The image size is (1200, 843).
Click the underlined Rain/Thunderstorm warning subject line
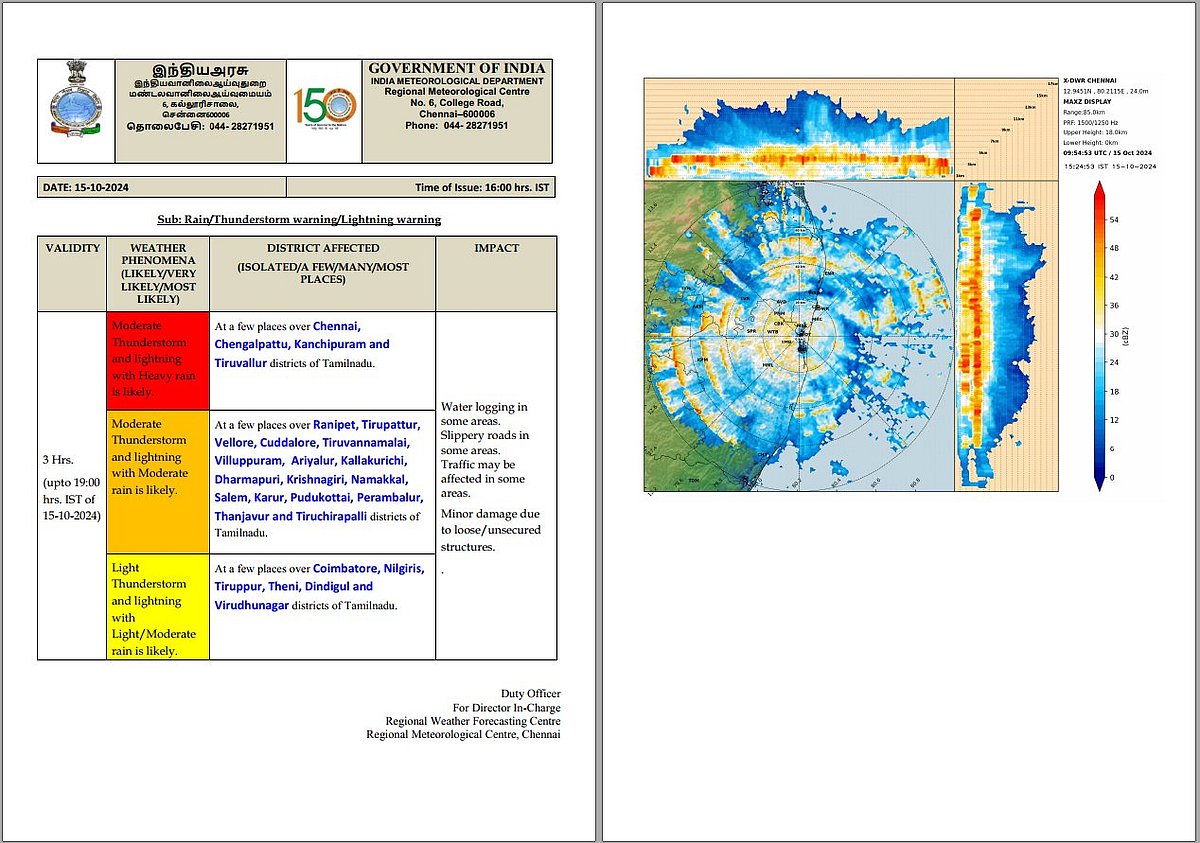(298, 219)
